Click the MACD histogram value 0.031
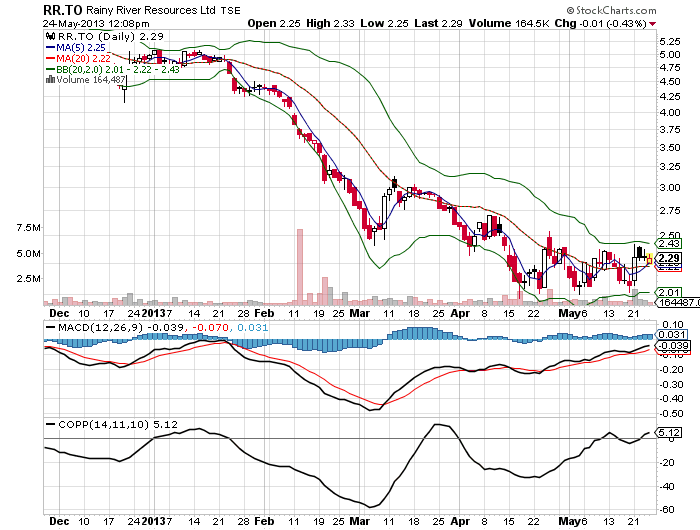This screenshot has height=530, width=700. pos(253,327)
